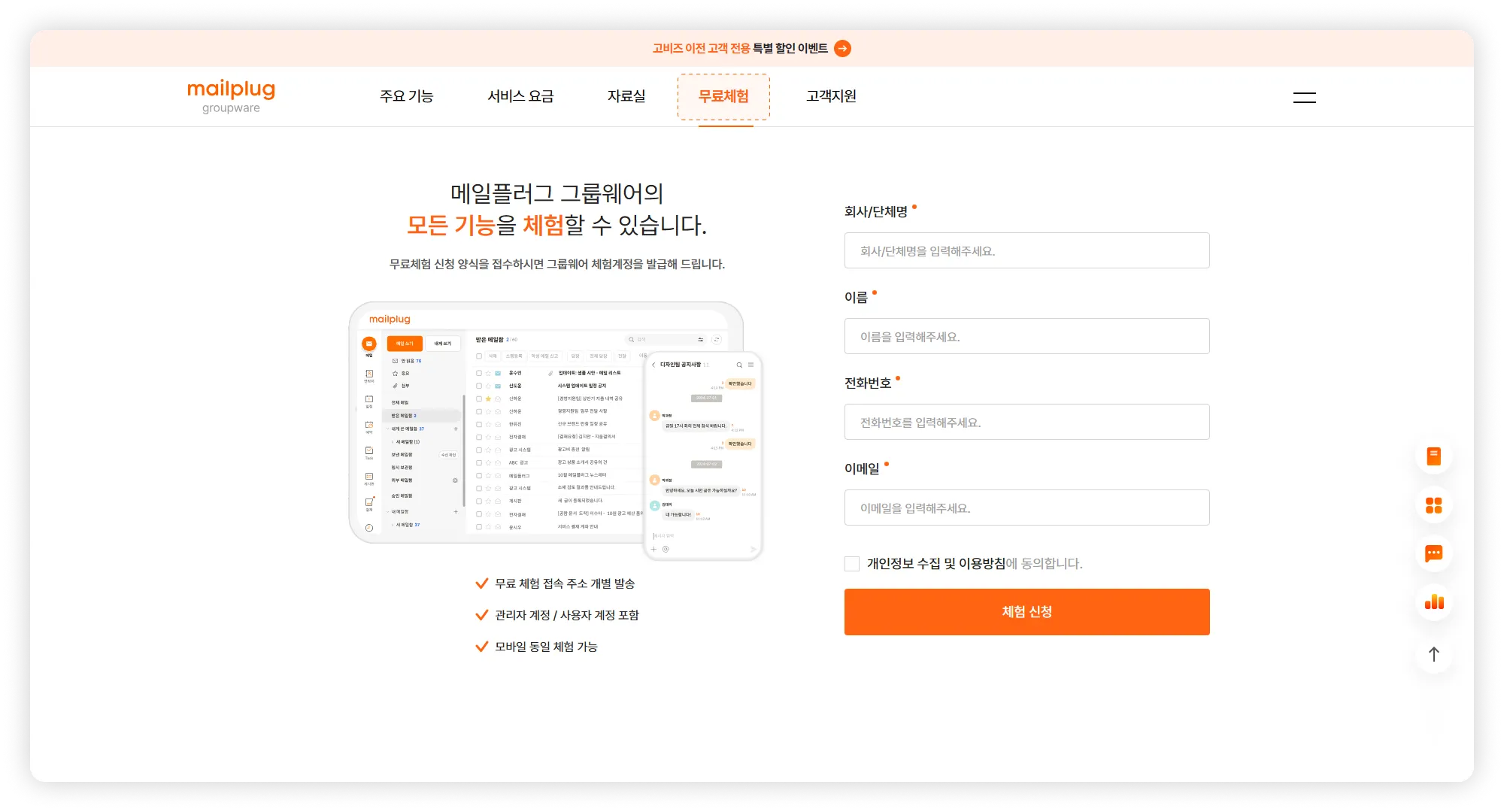Click the 이메일 input field
The width and height of the screenshot is (1504, 812).
[x=1026, y=508]
